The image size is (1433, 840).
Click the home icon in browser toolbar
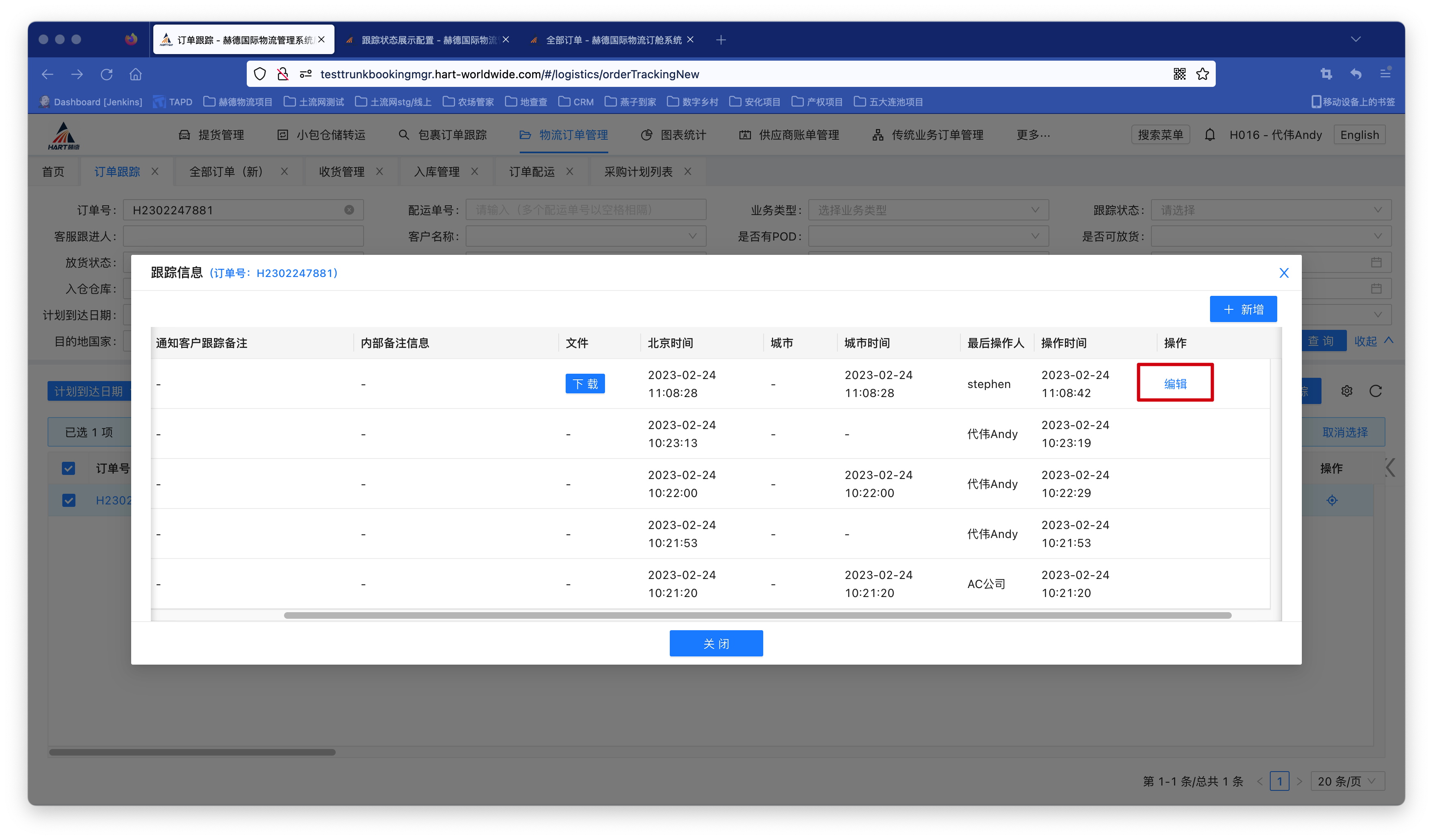(135, 75)
